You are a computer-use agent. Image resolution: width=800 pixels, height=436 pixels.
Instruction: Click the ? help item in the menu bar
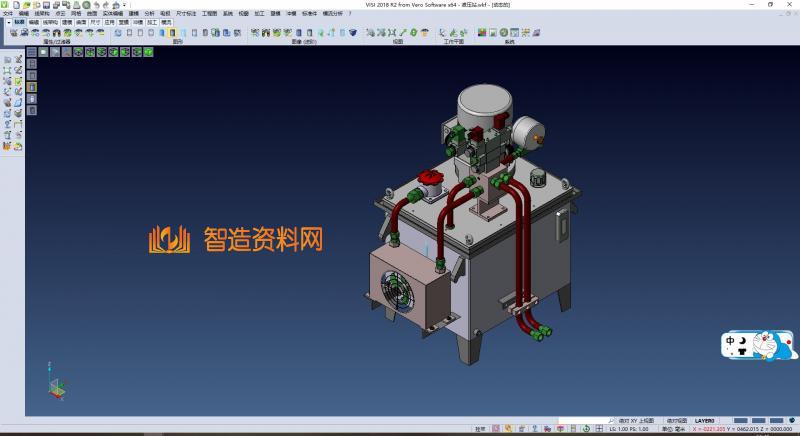coord(350,14)
